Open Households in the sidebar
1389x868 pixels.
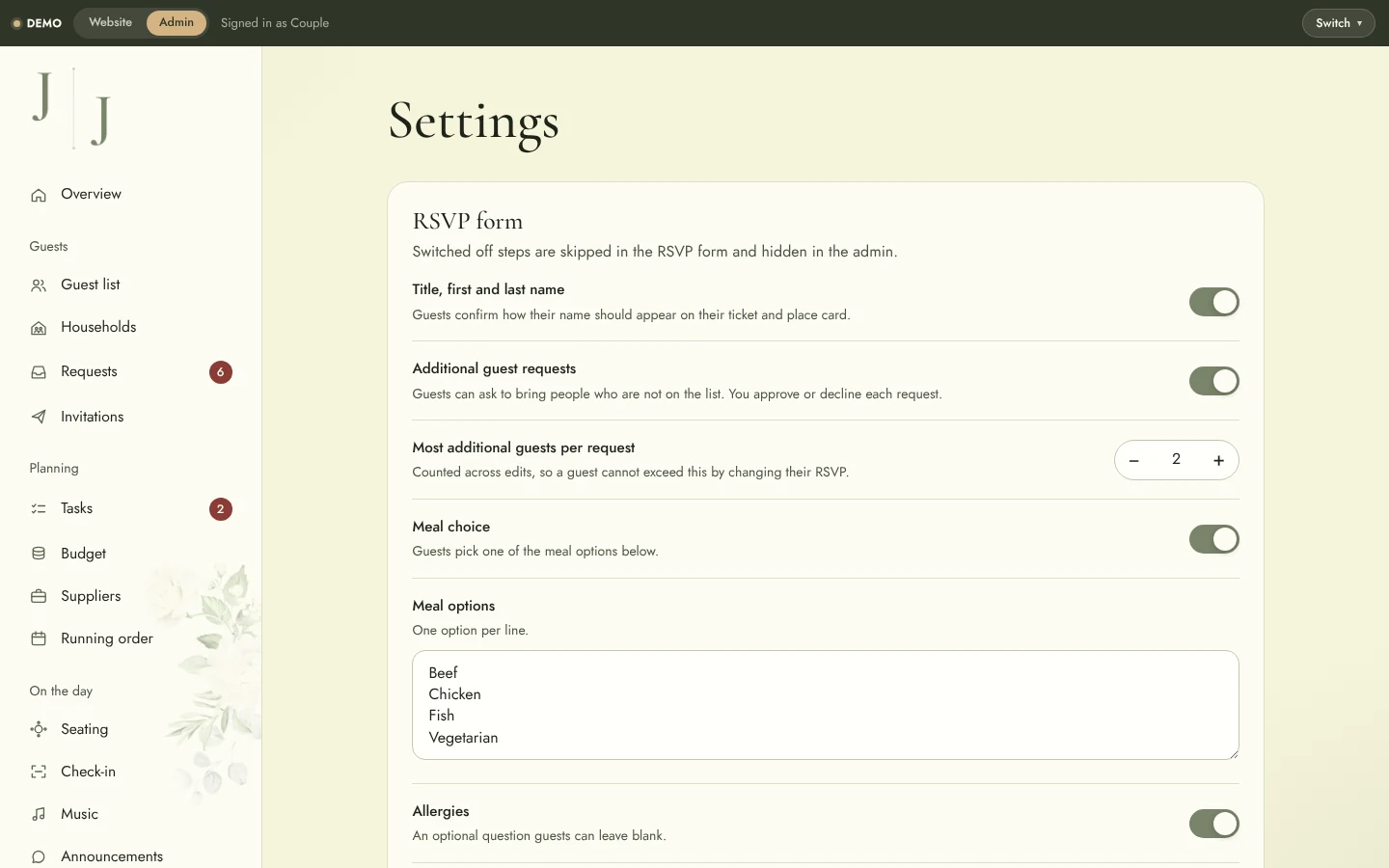tap(130, 328)
